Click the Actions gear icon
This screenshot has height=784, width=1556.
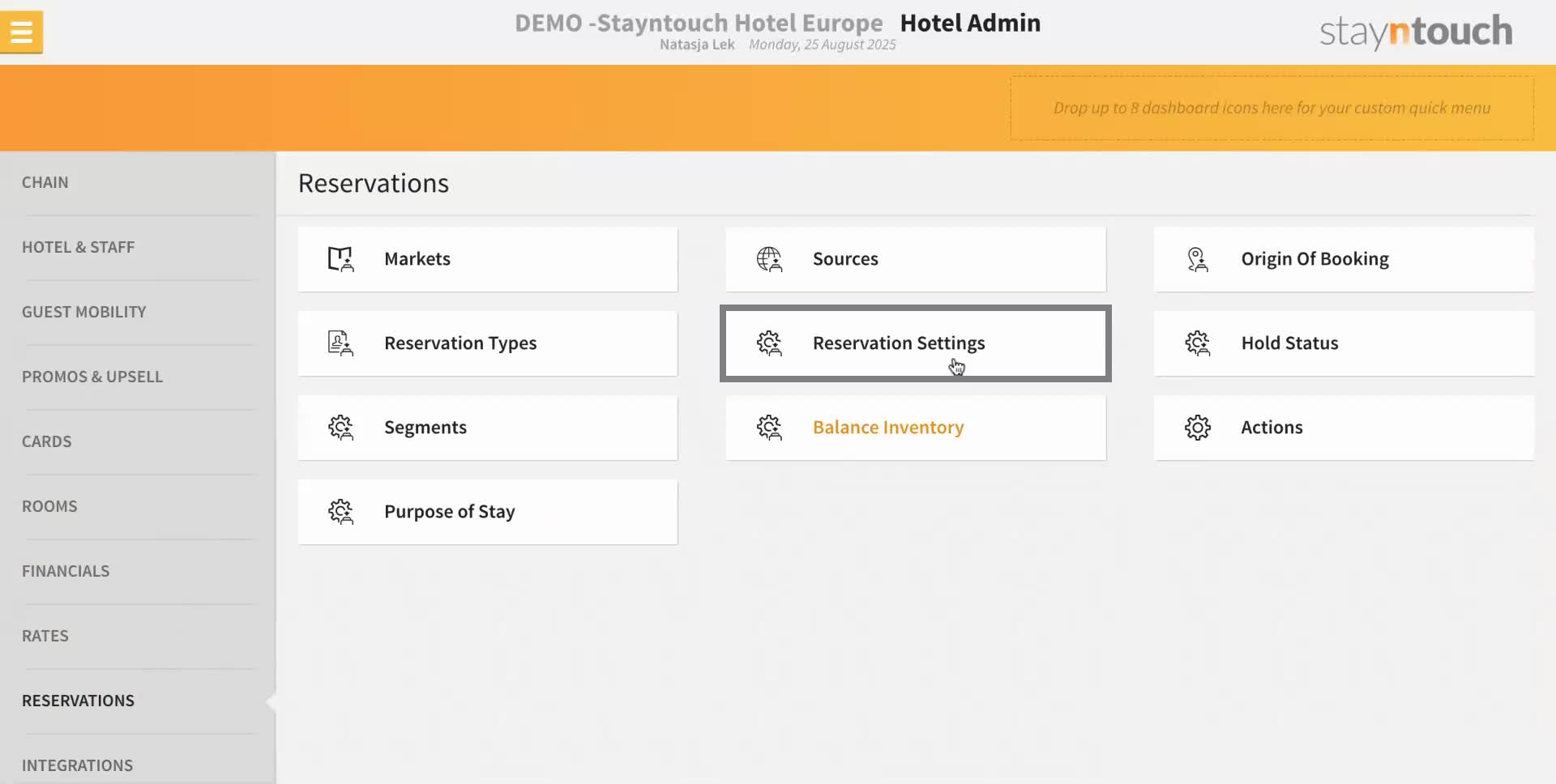coord(1197,428)
